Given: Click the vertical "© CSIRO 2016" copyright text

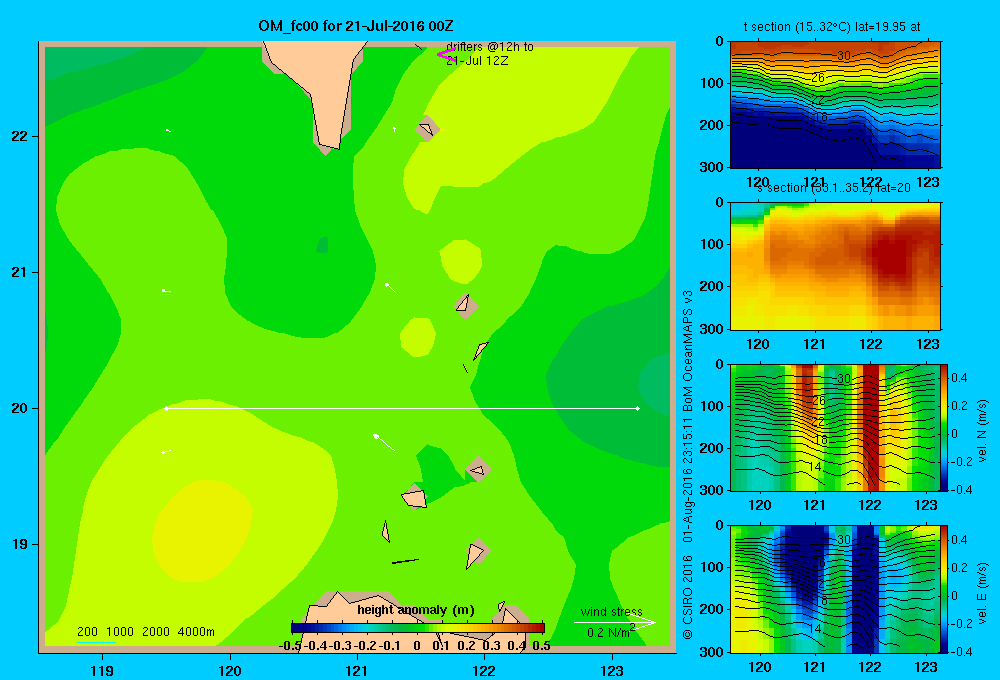Looking at the screenshot, I should pyautogui.click(x=688, y=598).
